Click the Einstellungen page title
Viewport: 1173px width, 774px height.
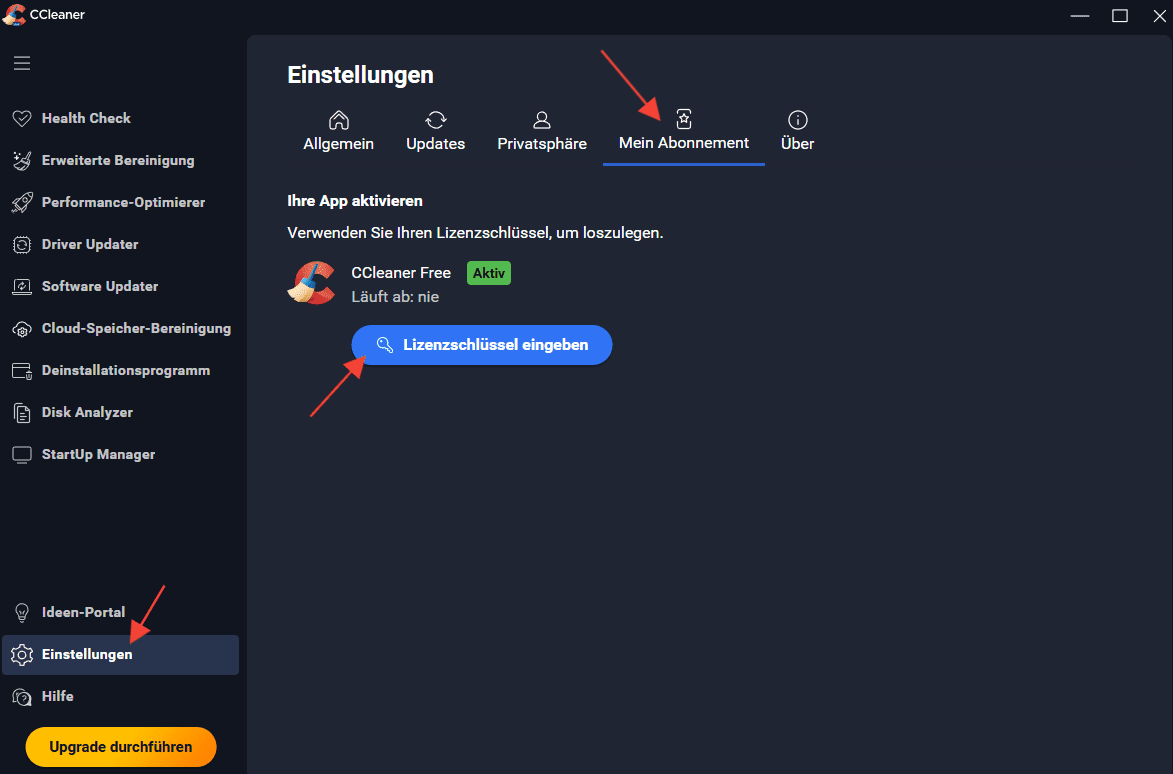(361, 75)
